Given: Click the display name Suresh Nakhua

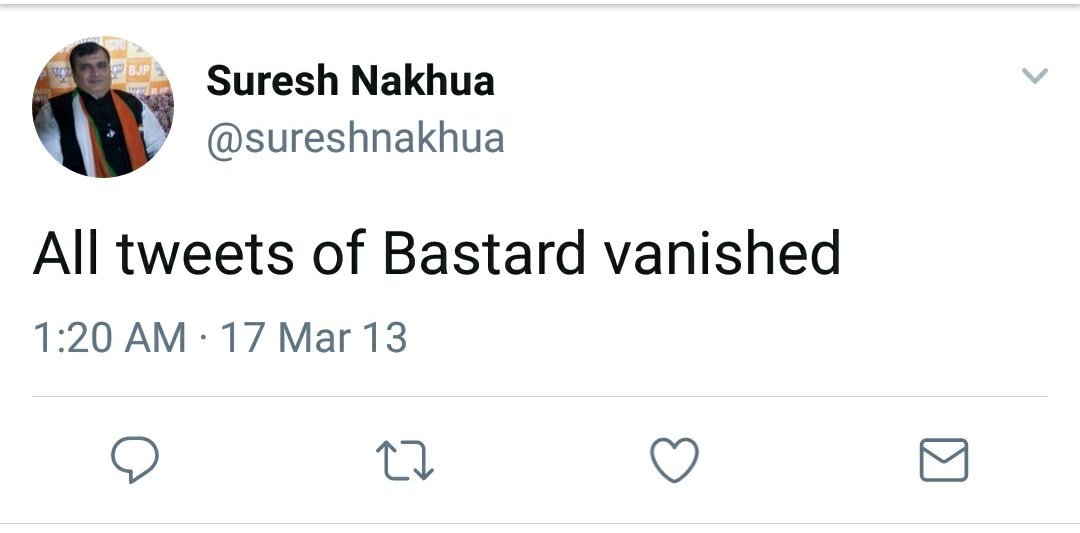Looking at the screenshot, I should point(350,81).
